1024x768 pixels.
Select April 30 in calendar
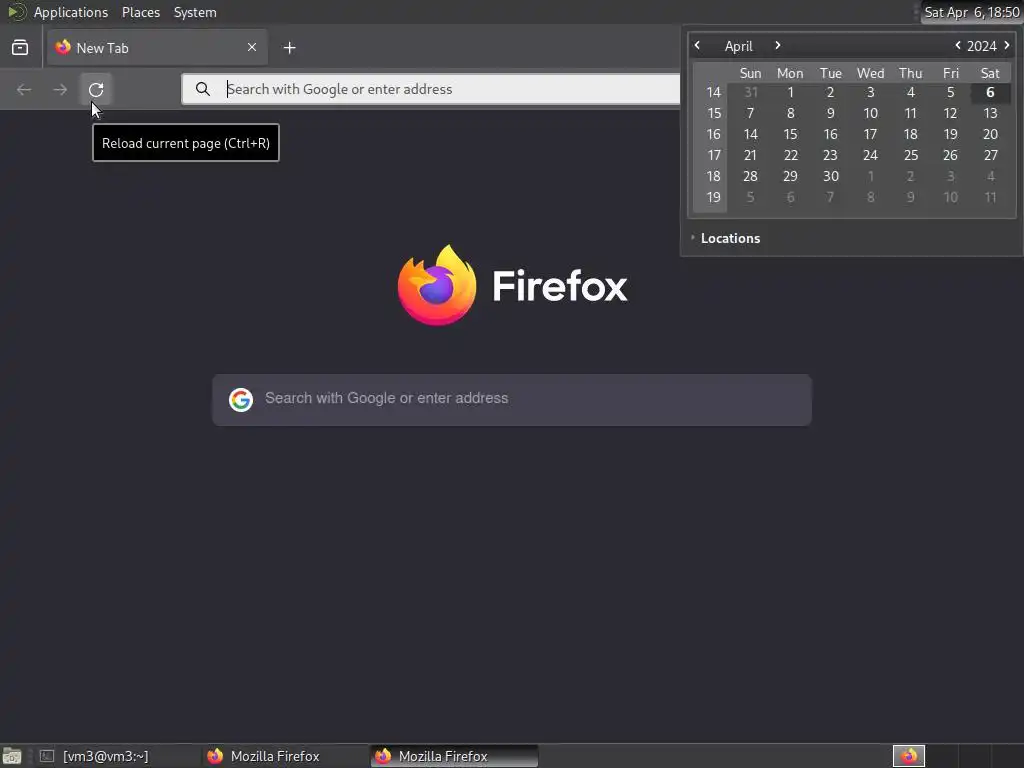coord(830,176)
